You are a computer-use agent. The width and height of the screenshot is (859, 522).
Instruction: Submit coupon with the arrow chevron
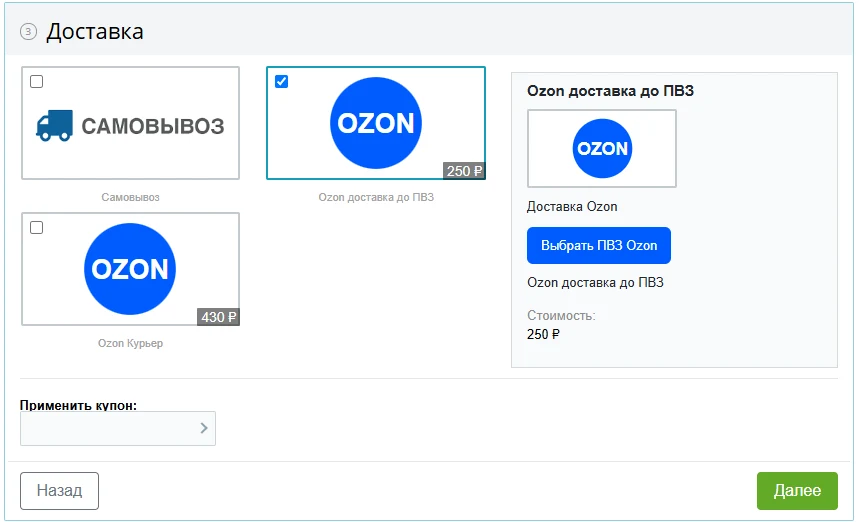tap(204, 428)
